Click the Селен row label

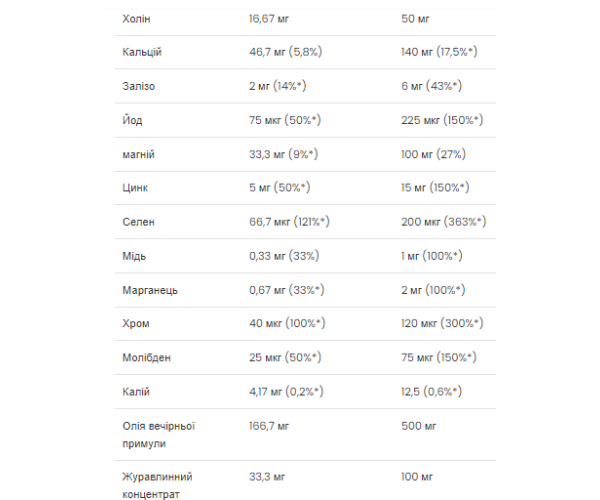[138, 221]
